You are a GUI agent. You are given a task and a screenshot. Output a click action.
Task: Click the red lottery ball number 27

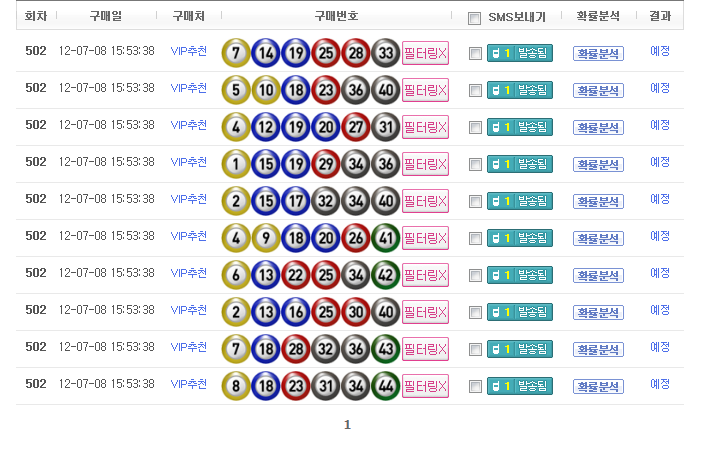point(355,126)
